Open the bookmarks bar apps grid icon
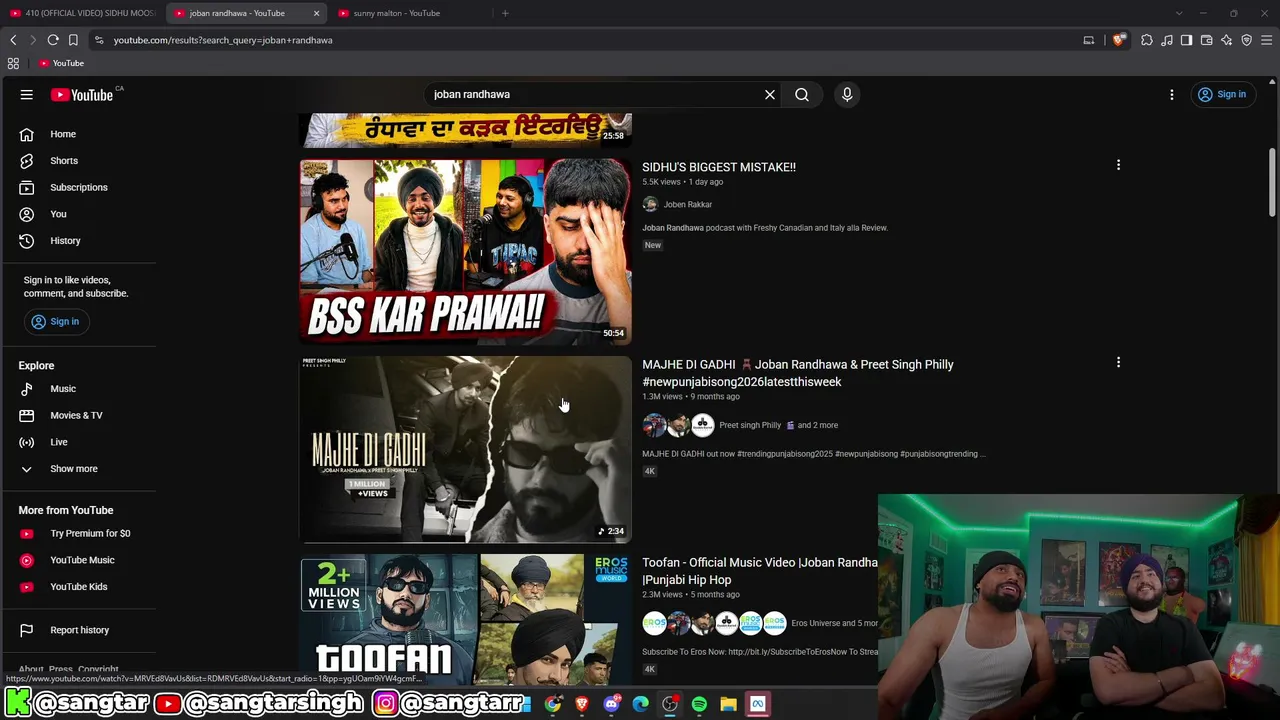Viewport: 1280px width, 720px height. click(x=13, y=63)
